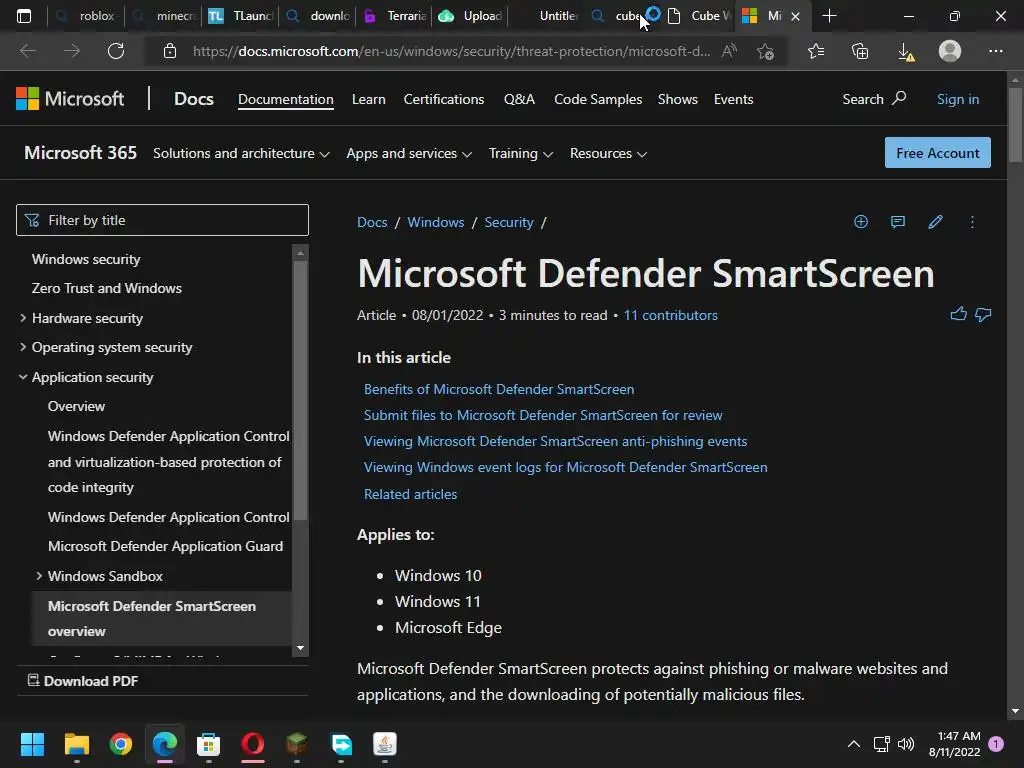Screen dimensions: 1024x768
Task: Open File Explorer from taskbar
Action: click(76, 744)
